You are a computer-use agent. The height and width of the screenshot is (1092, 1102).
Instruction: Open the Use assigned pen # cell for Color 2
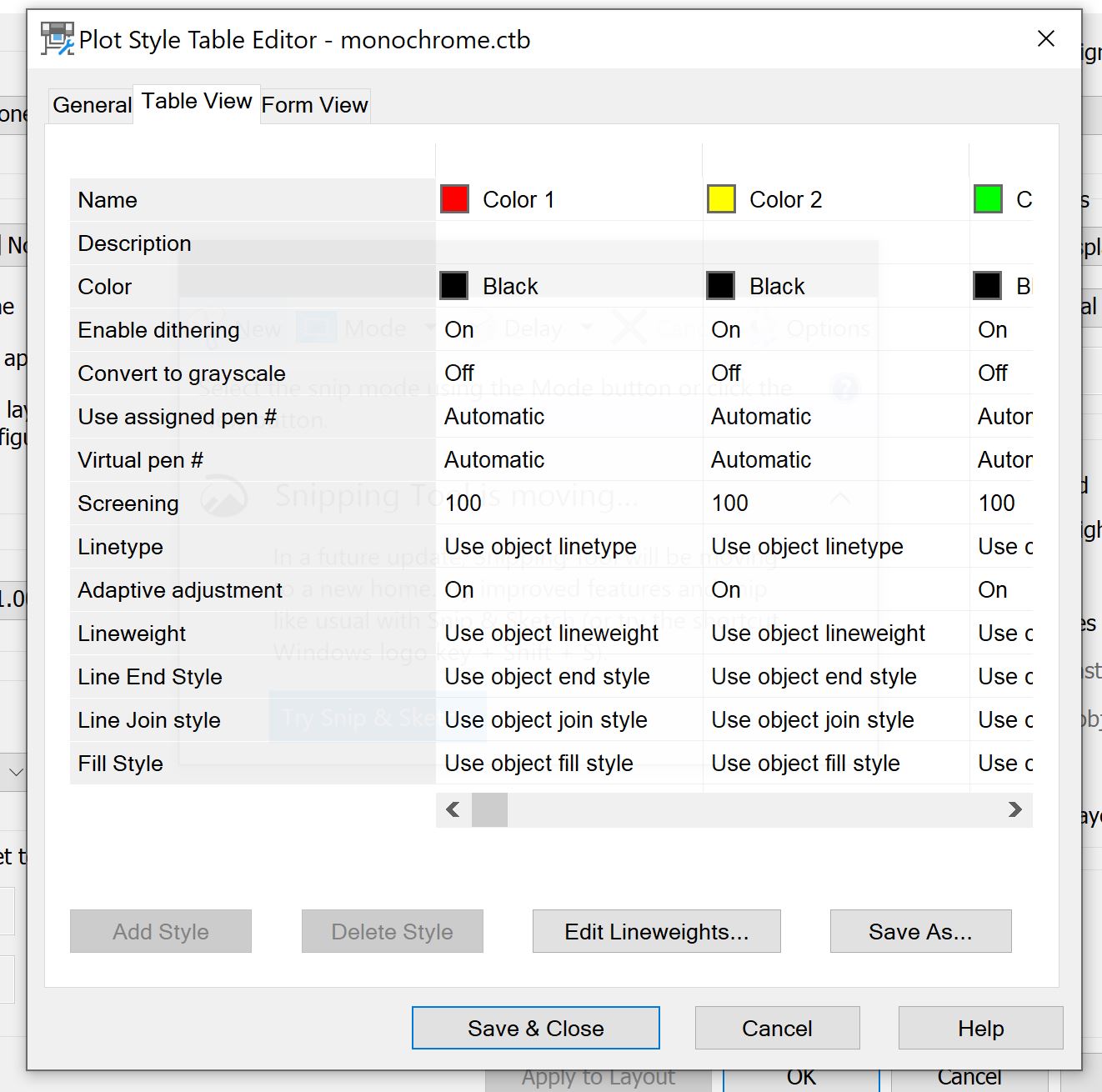[760, 416]
